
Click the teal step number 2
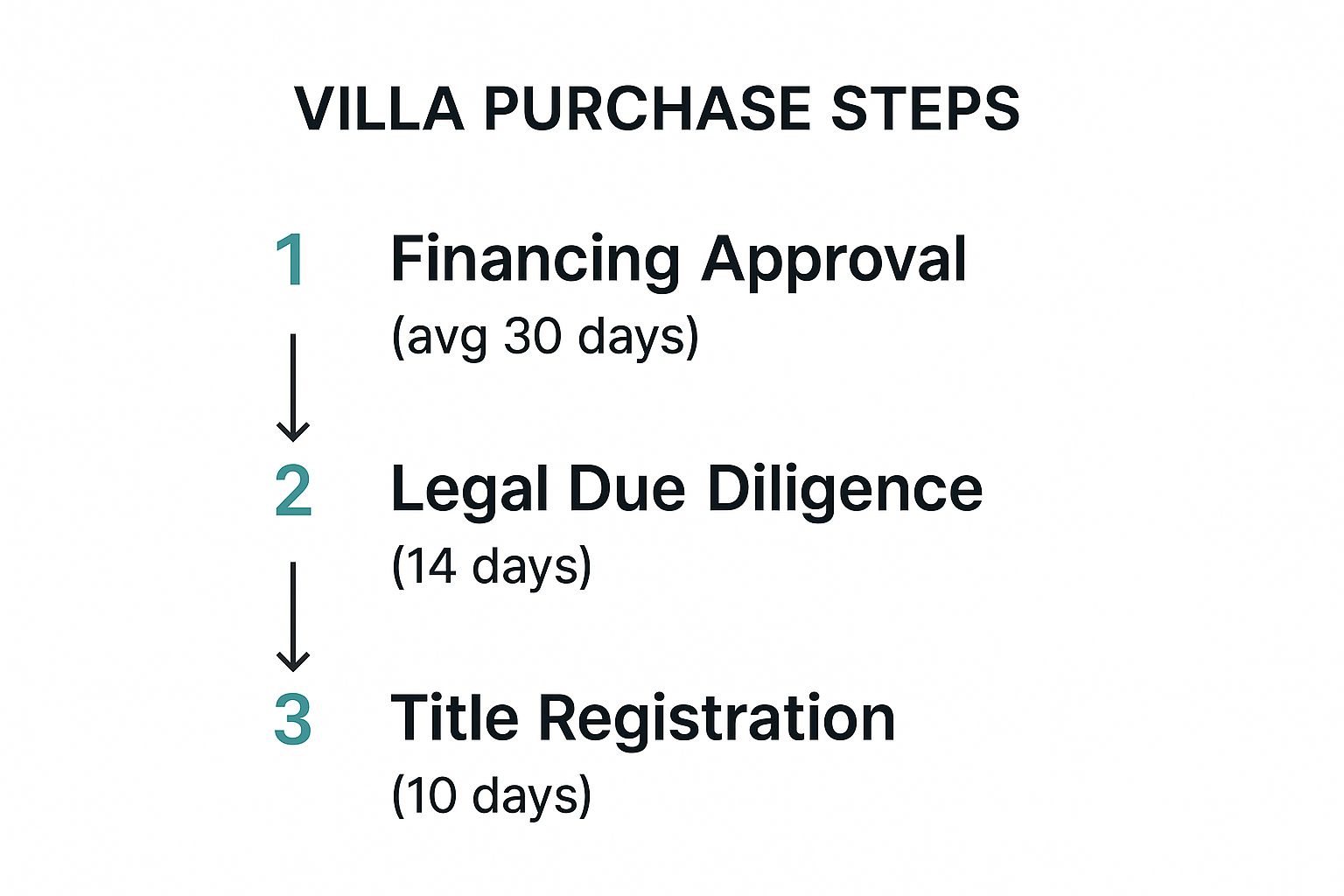tap(293, 491)
